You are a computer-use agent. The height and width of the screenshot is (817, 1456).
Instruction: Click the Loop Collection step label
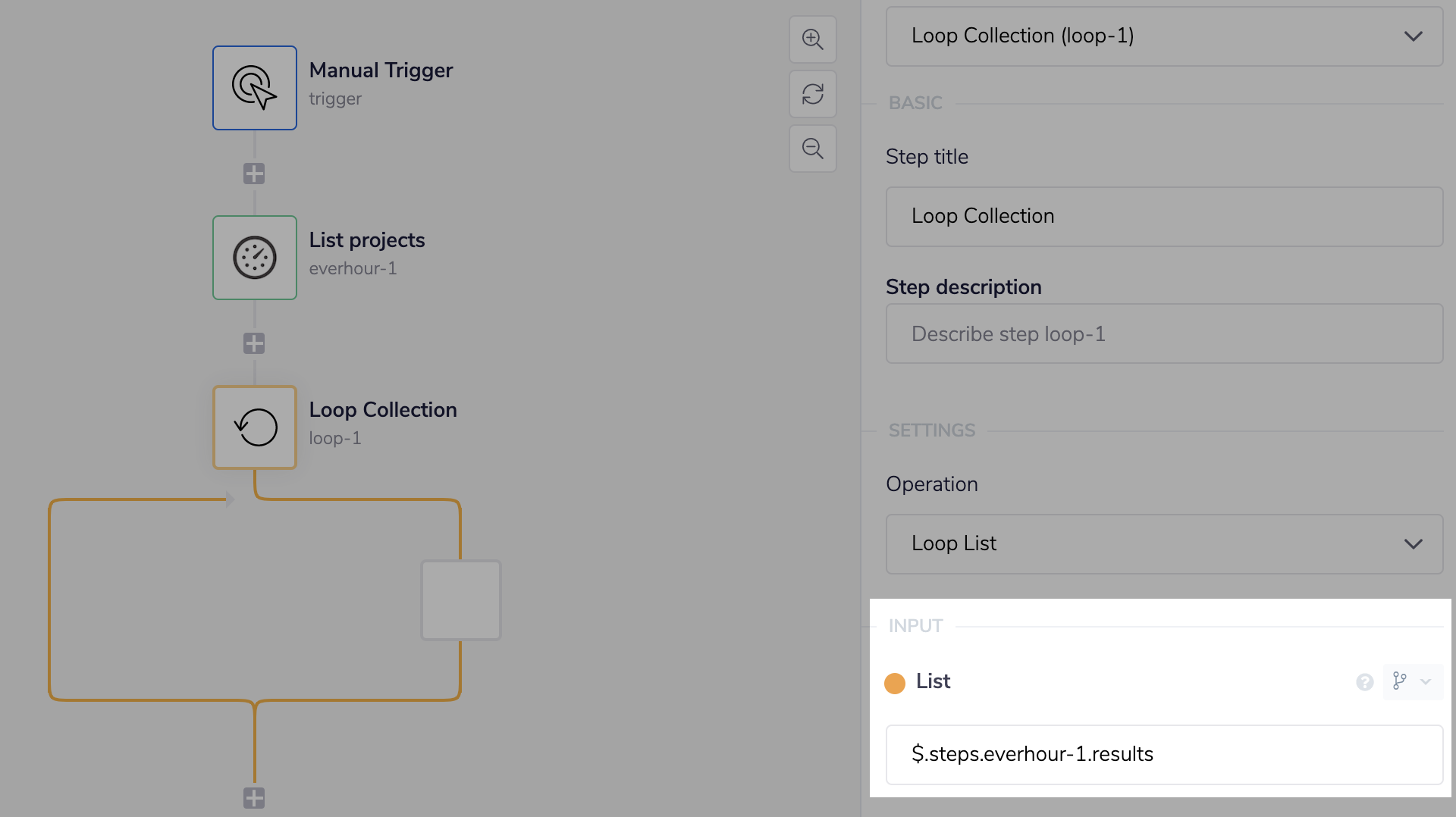(x=383, y=410)
